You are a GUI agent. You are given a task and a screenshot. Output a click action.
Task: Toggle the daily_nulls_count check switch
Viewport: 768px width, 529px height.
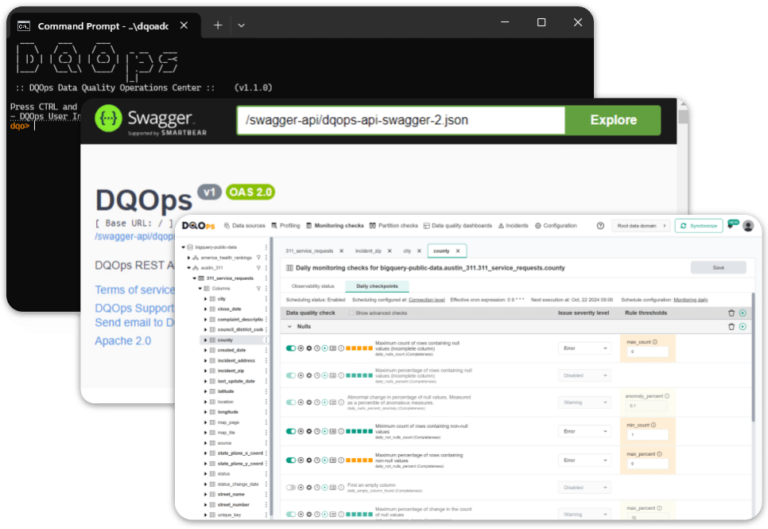291,348
